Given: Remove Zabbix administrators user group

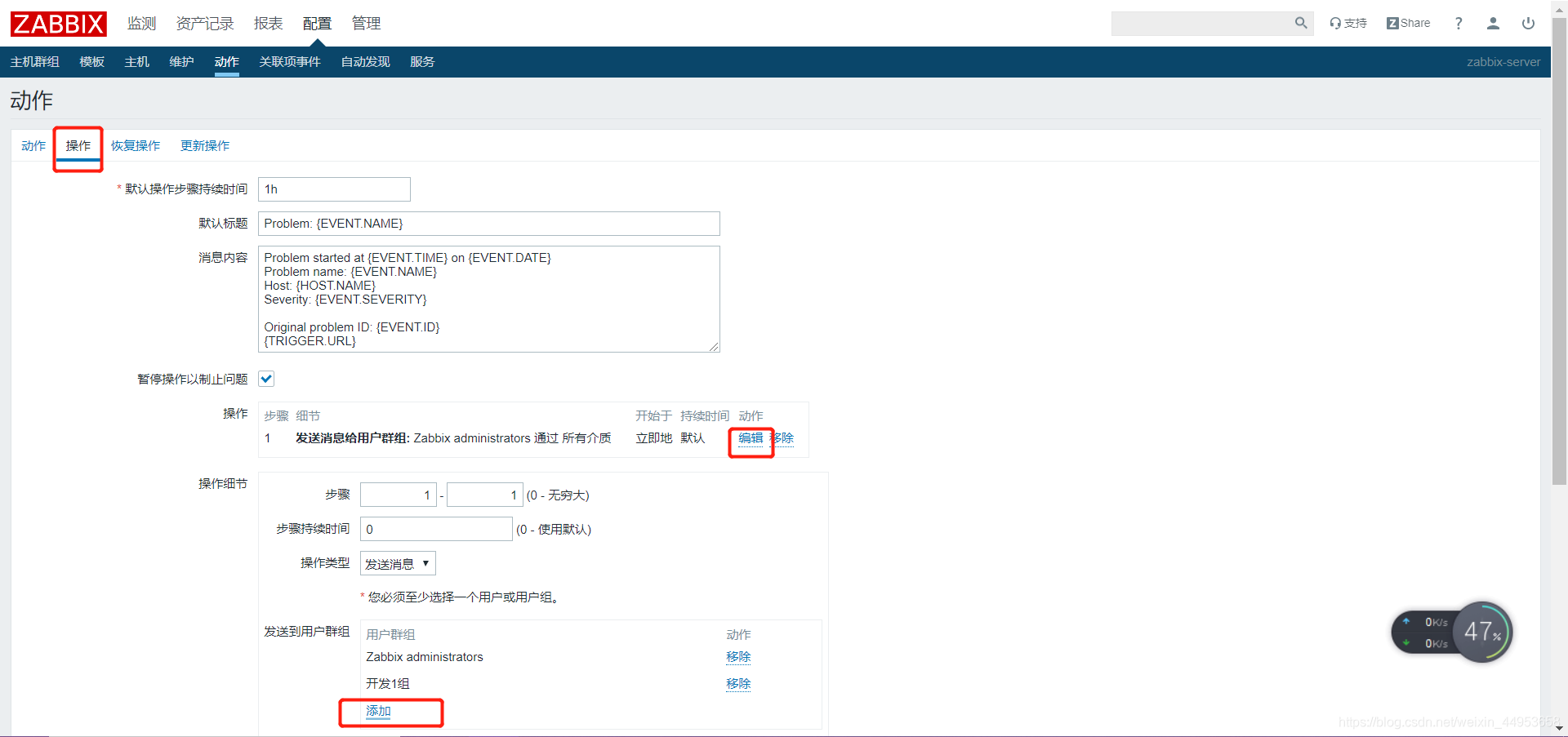Looking at the screenshot, I should 738,657.
